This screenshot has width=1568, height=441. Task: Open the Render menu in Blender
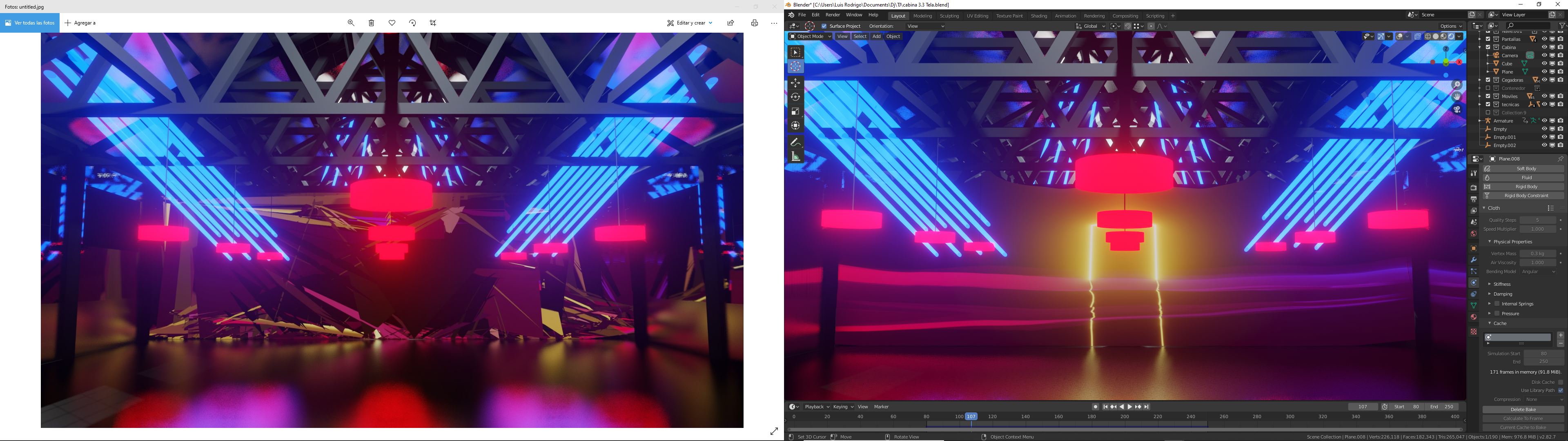(x=832, y=15)
